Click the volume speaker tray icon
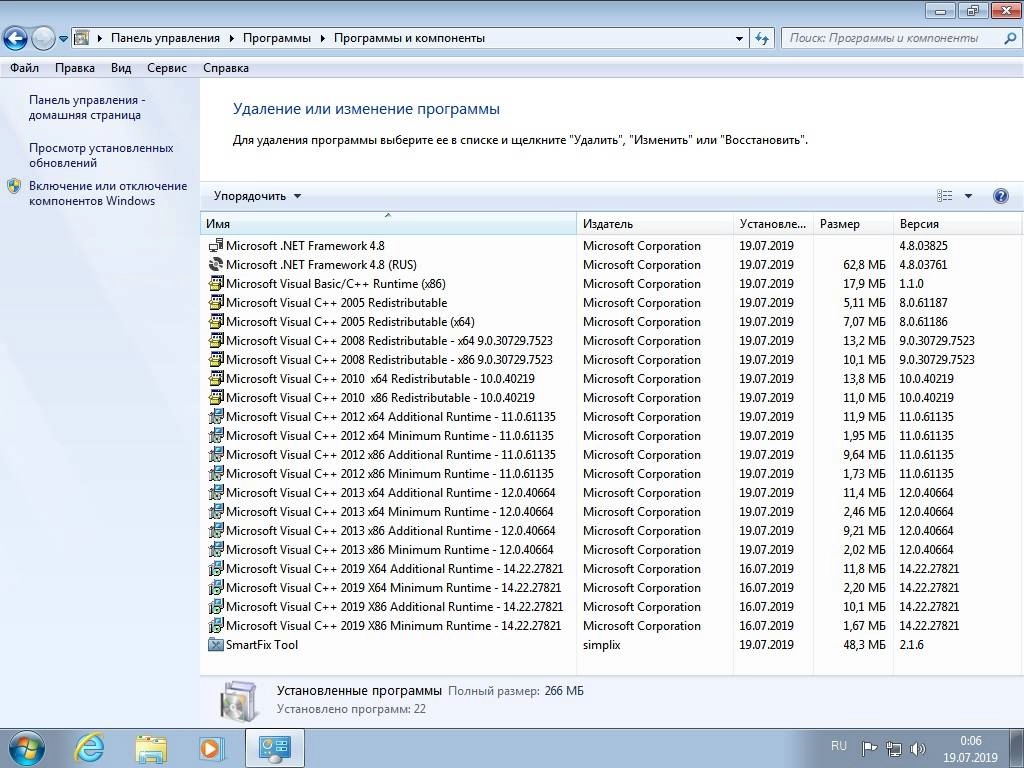Viewport: 1024px width, 768px height. [918, 749]
